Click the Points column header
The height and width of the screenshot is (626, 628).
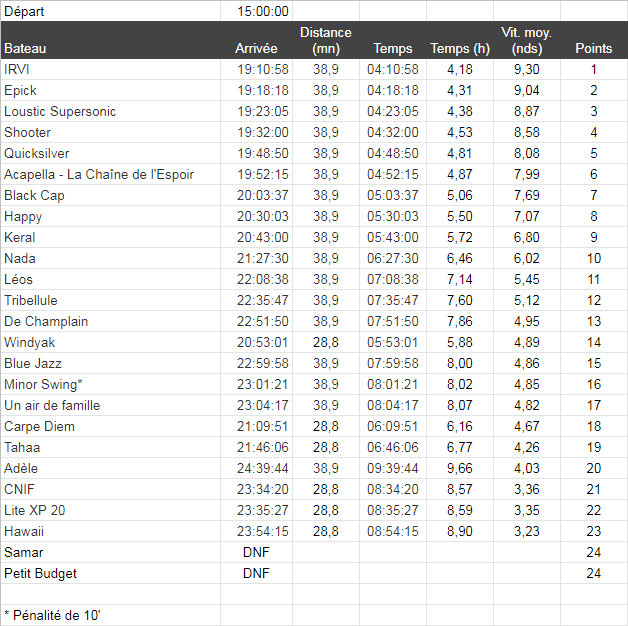coord(594,40)
